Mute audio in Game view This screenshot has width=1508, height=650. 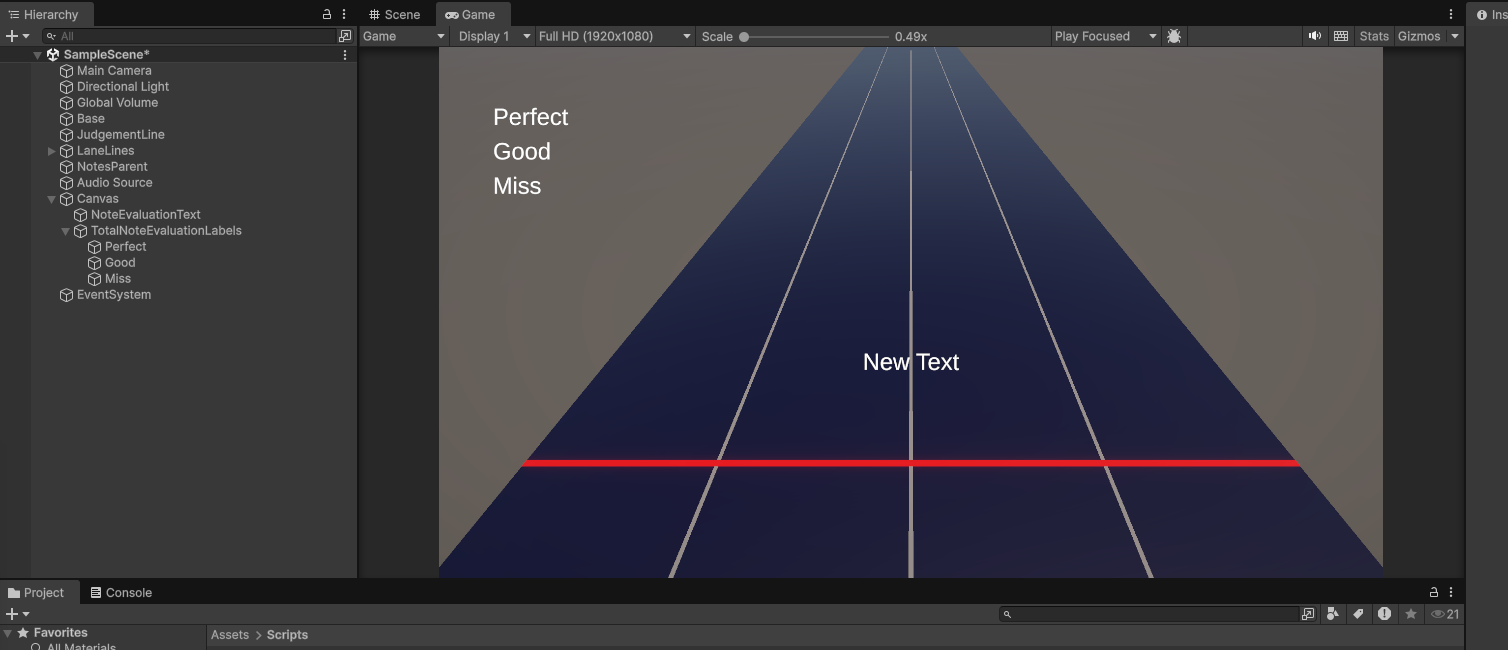1315,36
